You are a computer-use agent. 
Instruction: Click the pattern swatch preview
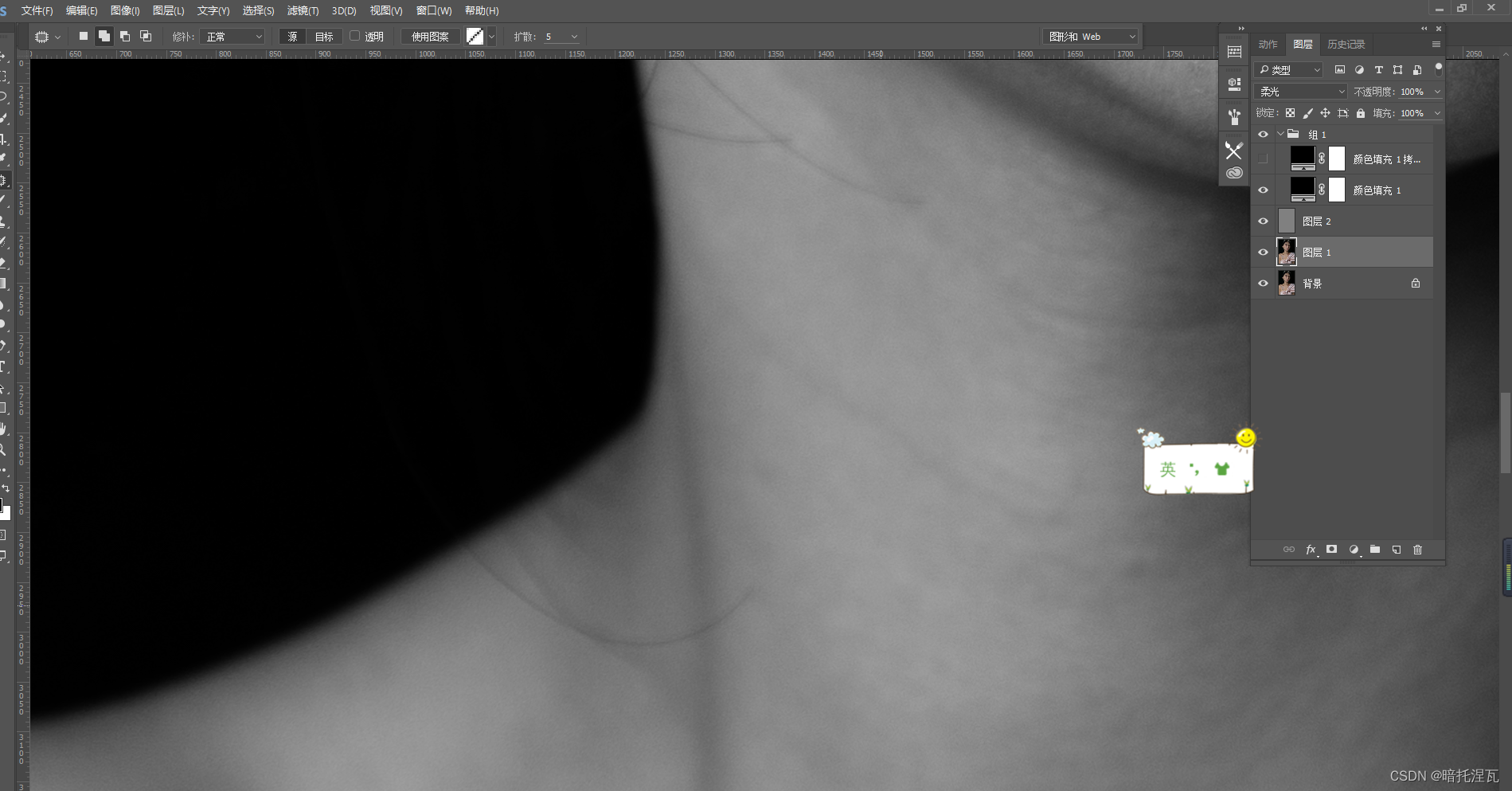coord(475,37)
